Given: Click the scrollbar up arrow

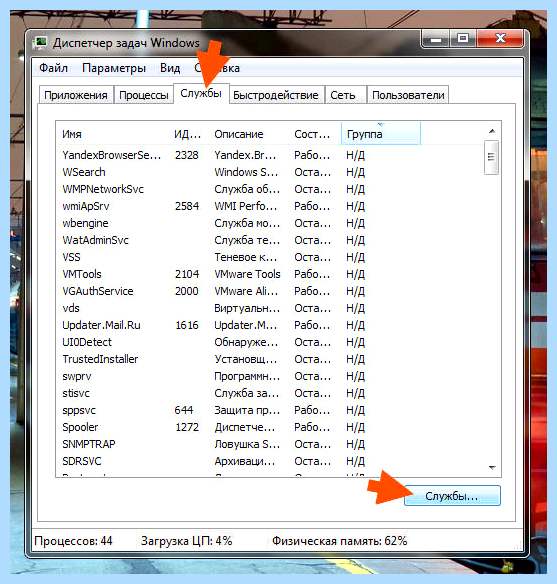Looking at the screenshot, I should point(492,131).
